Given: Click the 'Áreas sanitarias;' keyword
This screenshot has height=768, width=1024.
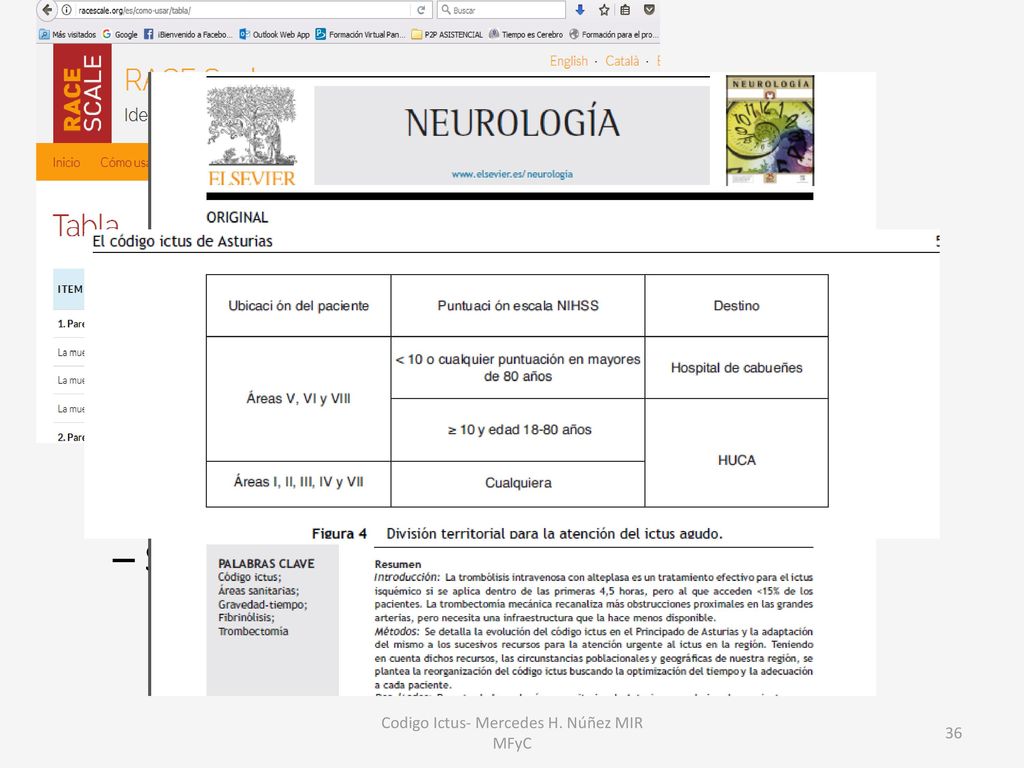Looking at the screenshot, I should tap(259, 590).
